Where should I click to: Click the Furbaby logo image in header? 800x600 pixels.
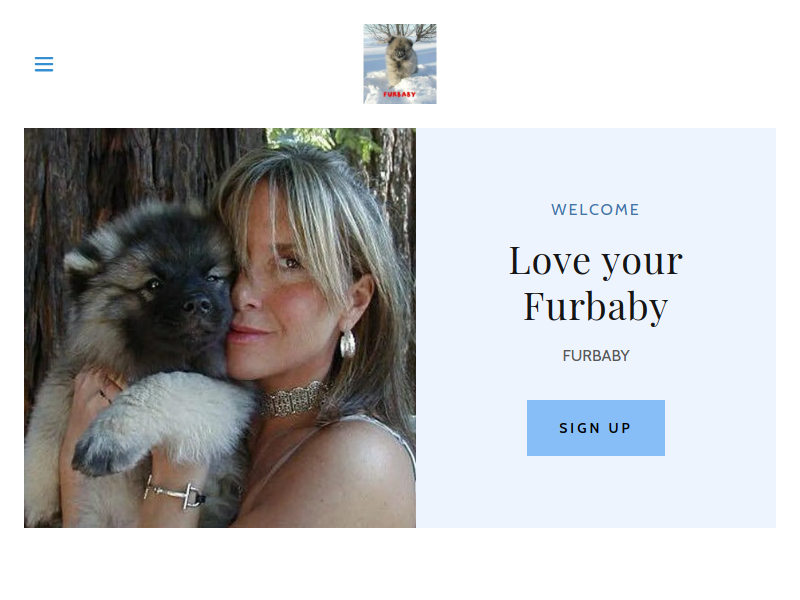pyautogui.click(x=399, y=64)
